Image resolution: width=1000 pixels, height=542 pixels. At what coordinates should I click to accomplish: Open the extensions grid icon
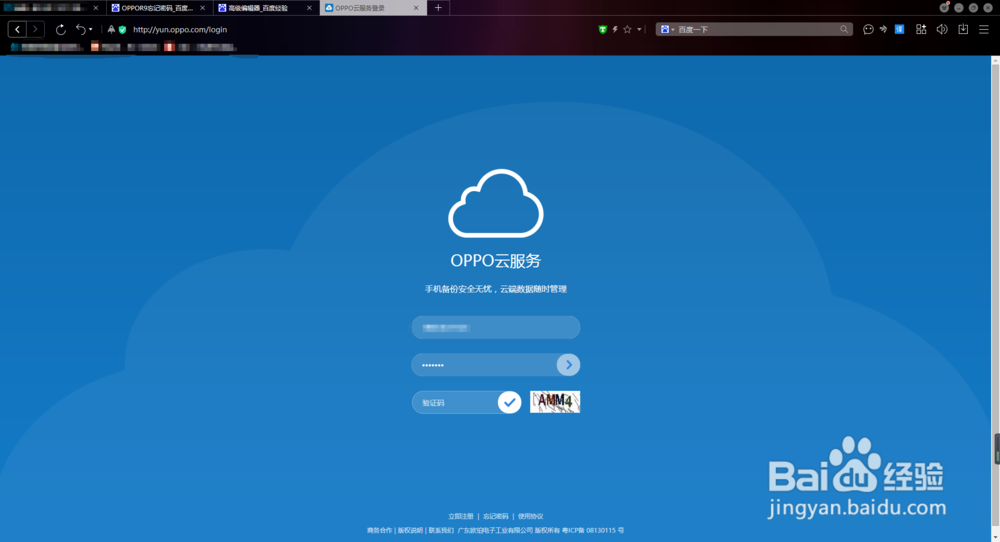921,29
